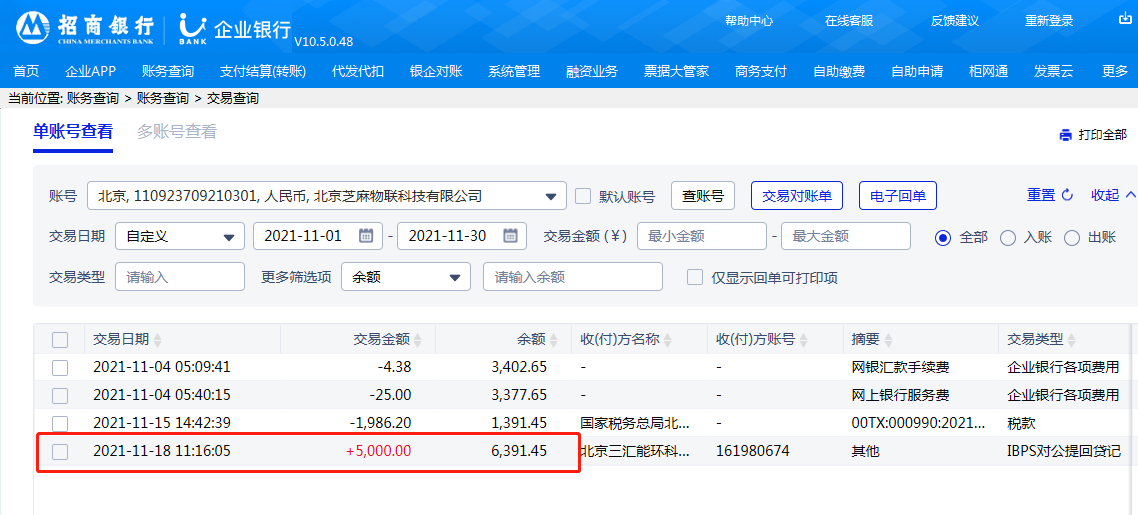This screenshot has width=1138, height=515.
Task: Open the 交易日期 自定义 dropdown
Action: tap(229, 237)
